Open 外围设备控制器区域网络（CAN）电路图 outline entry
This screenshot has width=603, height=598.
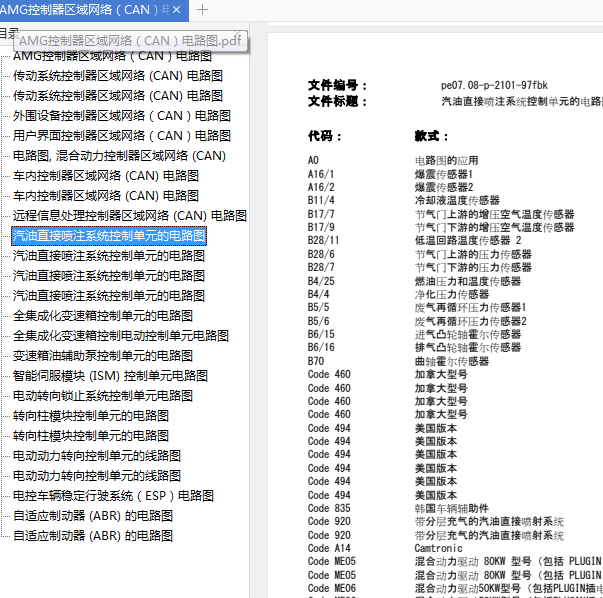(122, 116)
